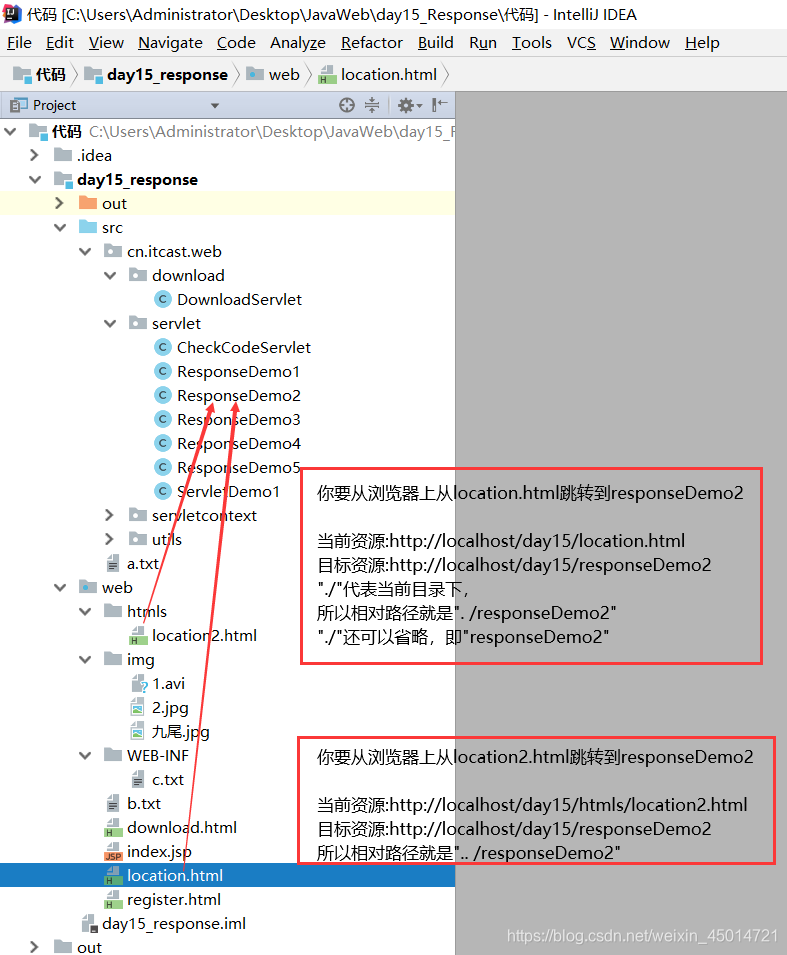This screenshot has width=787, height=955.
Task: Expand the orange out folder
Action: click(60, 203)
